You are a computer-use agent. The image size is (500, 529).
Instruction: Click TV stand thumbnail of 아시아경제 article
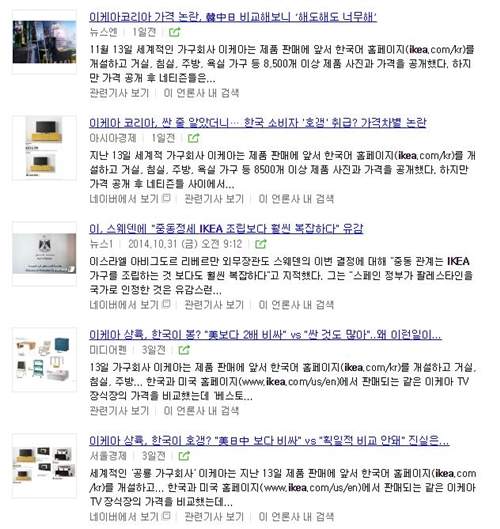click(x=45, y=148)
